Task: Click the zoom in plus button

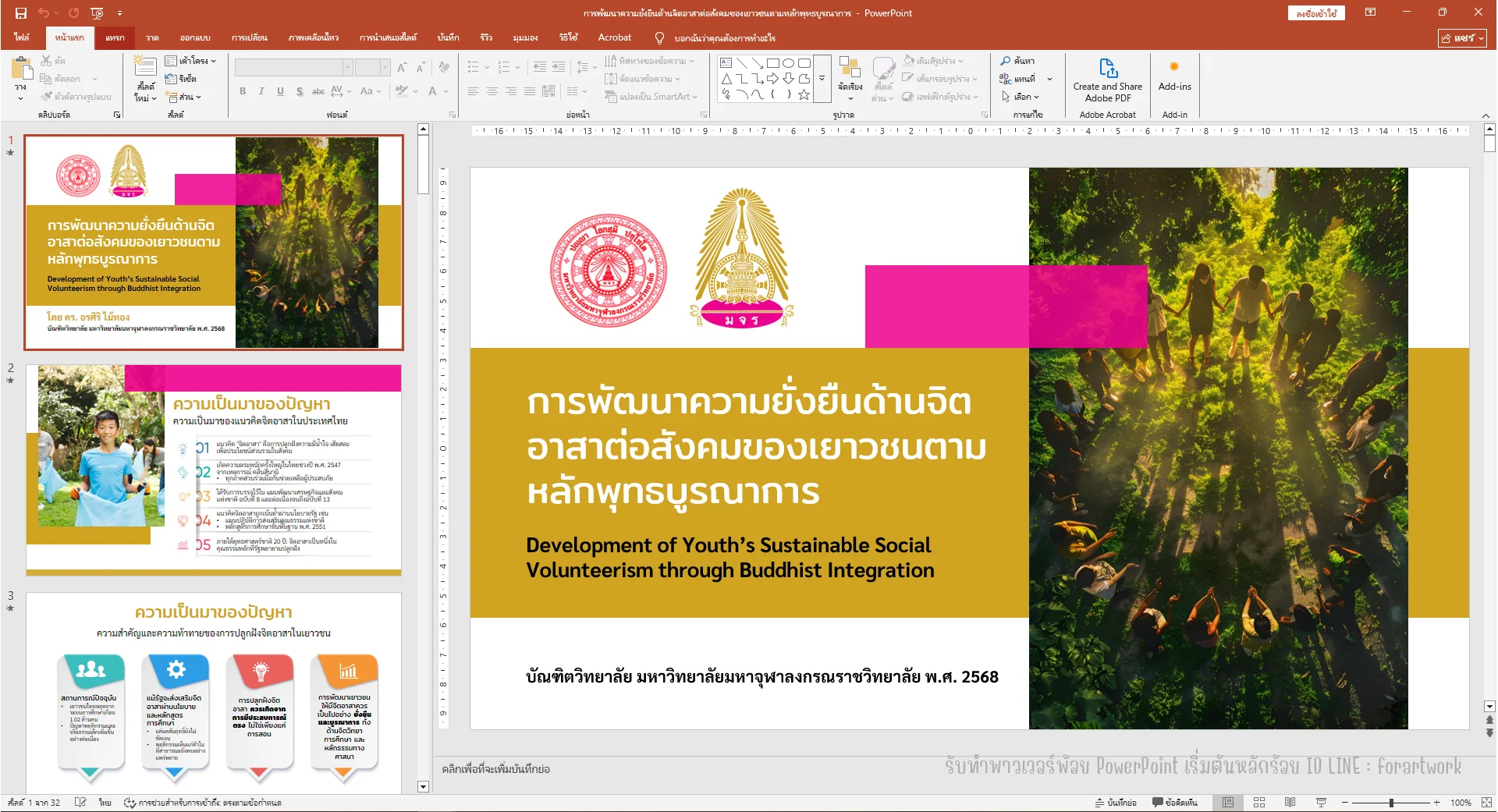Action: point(1436,803)
